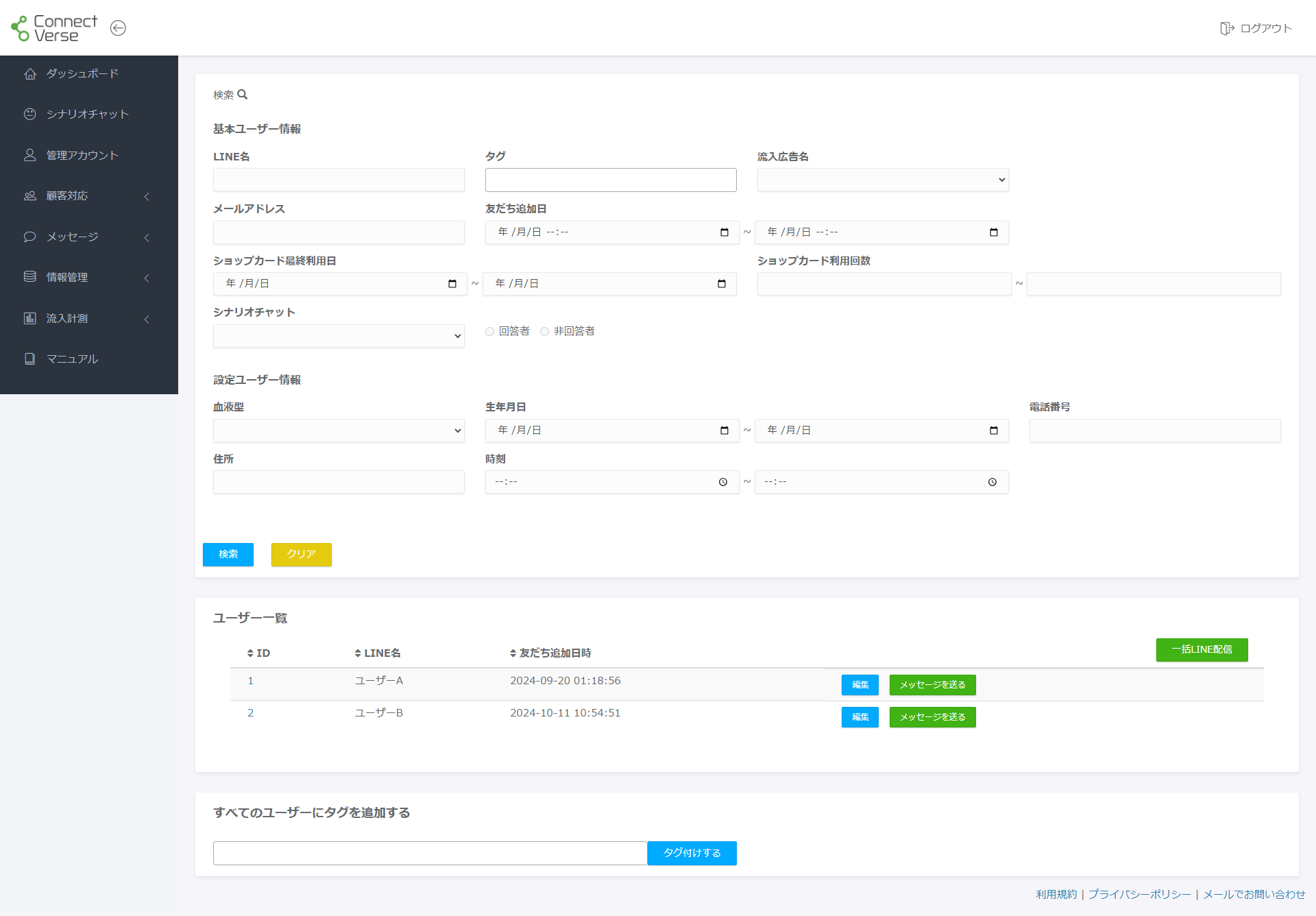This screenshot has width=1316, height=916.
Task: Click the blue 検索 button
Action: 228,555
